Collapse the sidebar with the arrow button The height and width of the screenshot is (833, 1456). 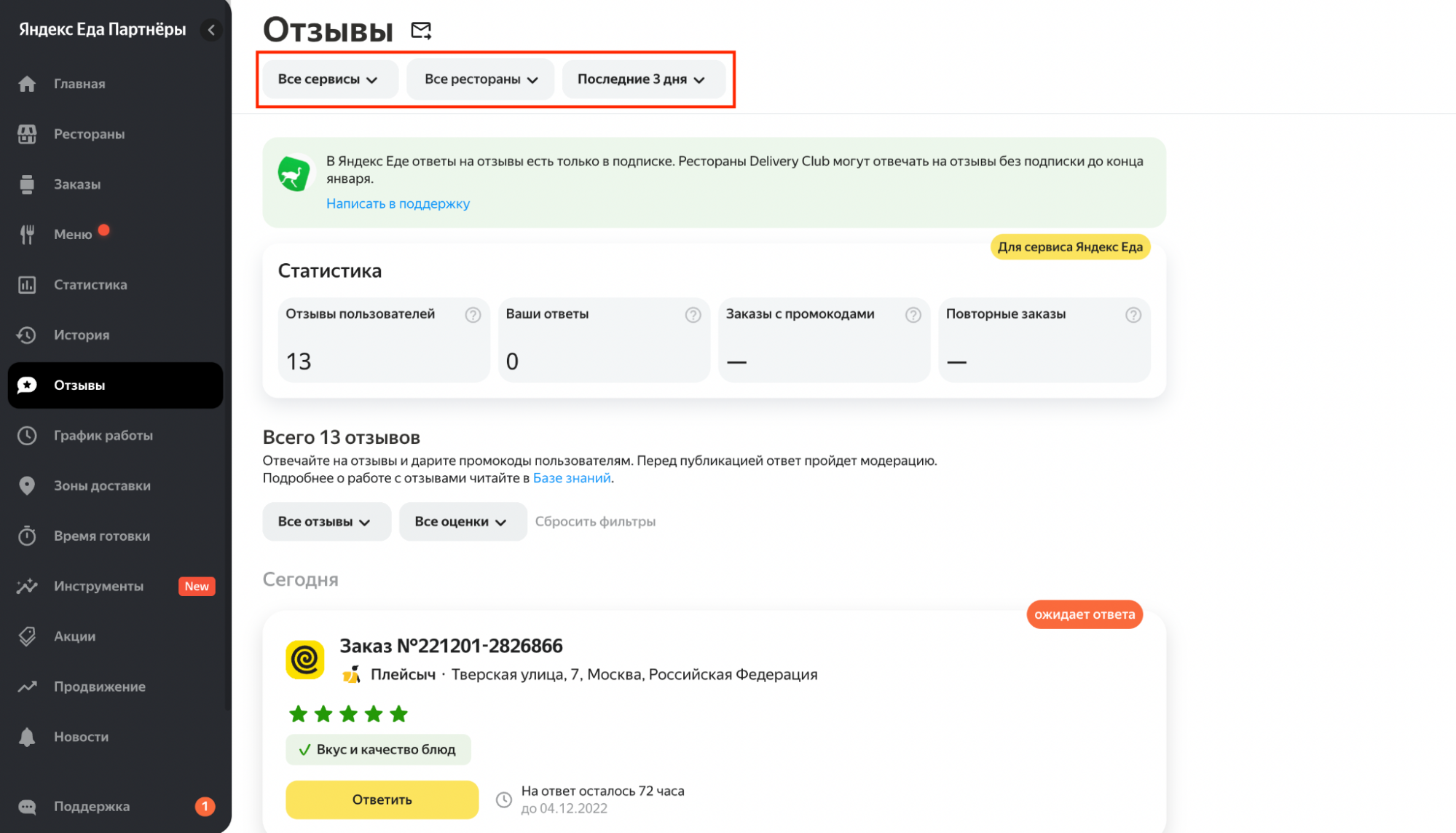coord(211,30)
